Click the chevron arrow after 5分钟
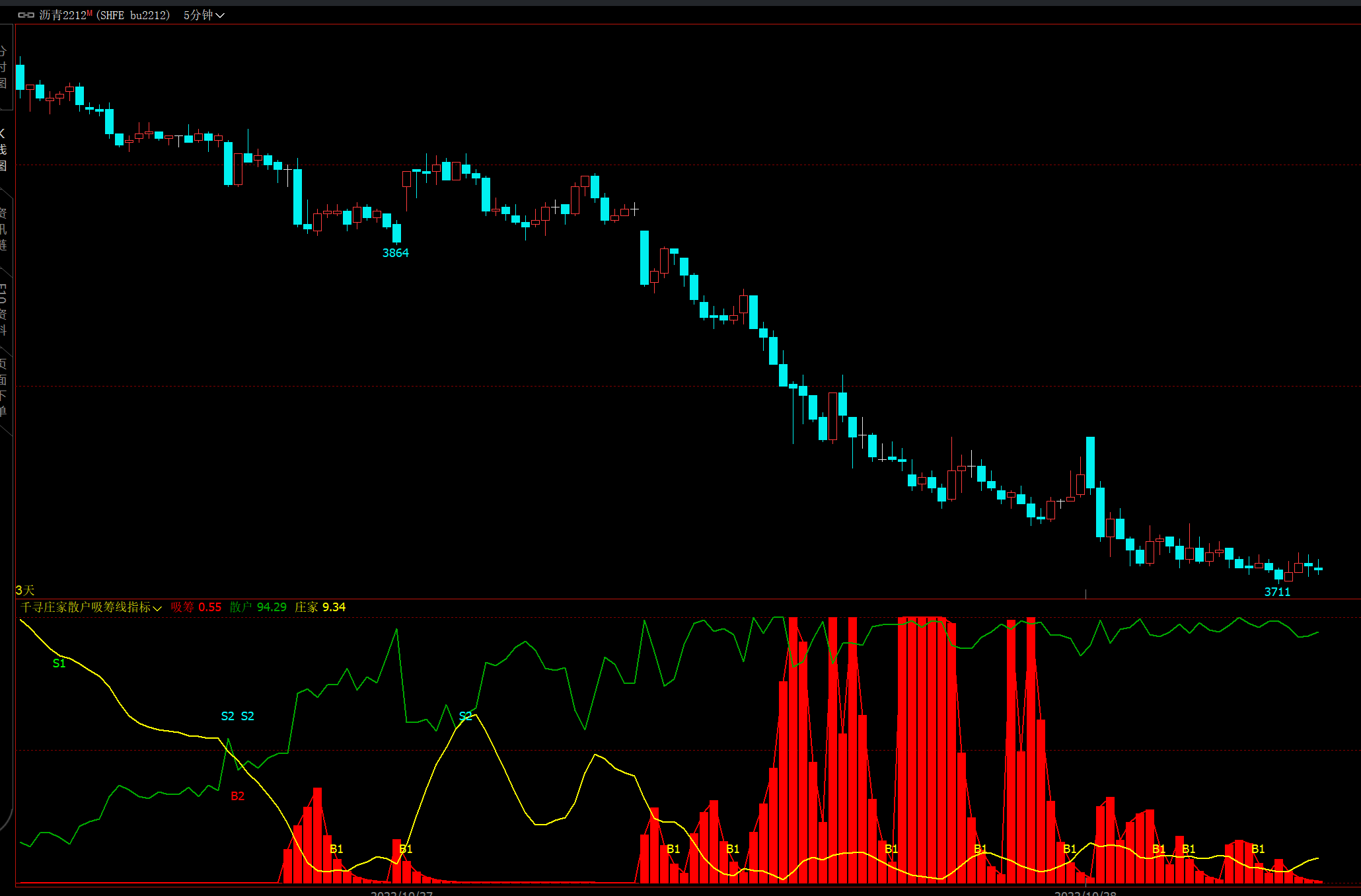 click(220, 16)
